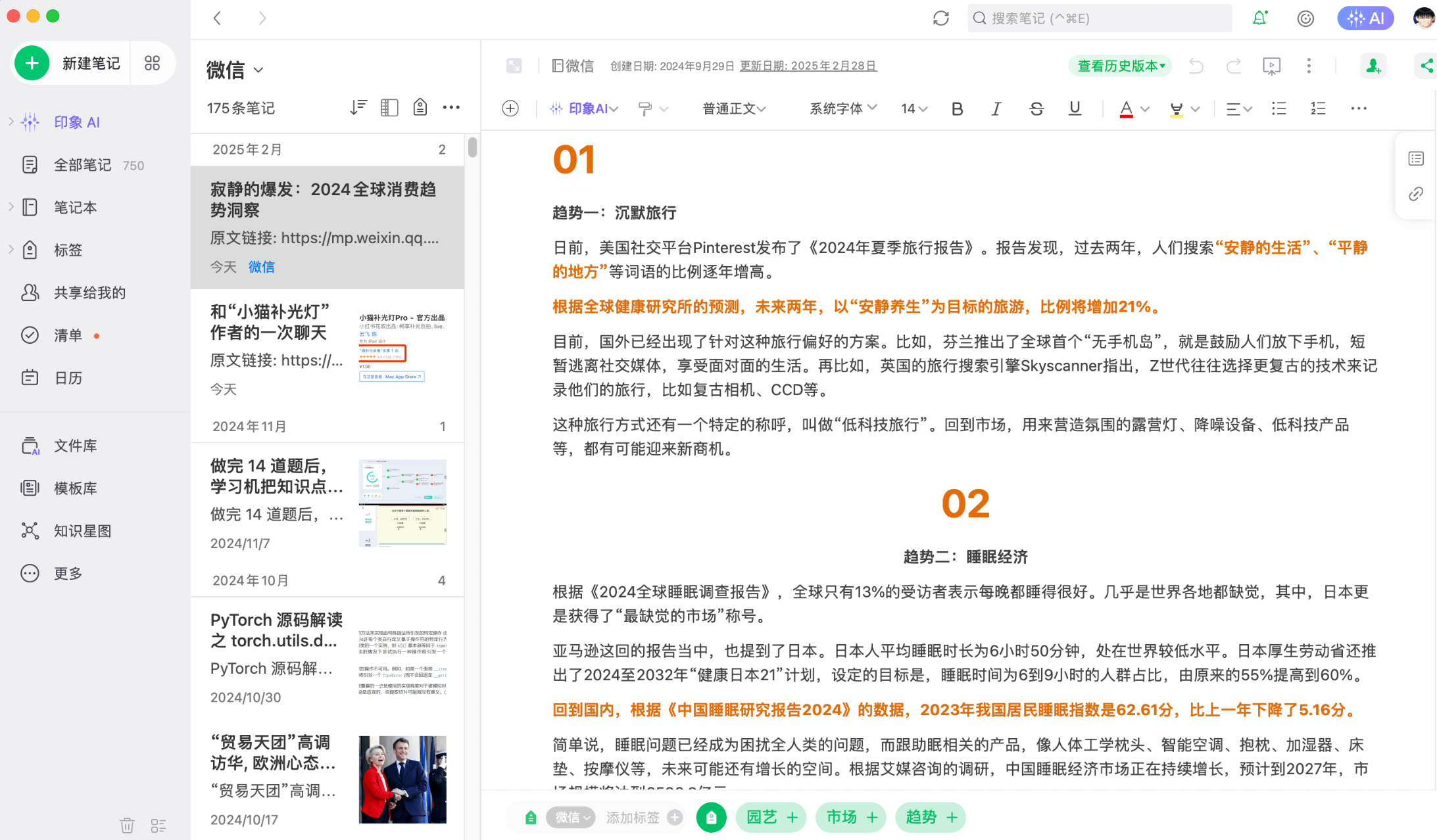Open 共享给我的 in sidebar
This screenshot has height=840, width=1437.
[89, 292]
